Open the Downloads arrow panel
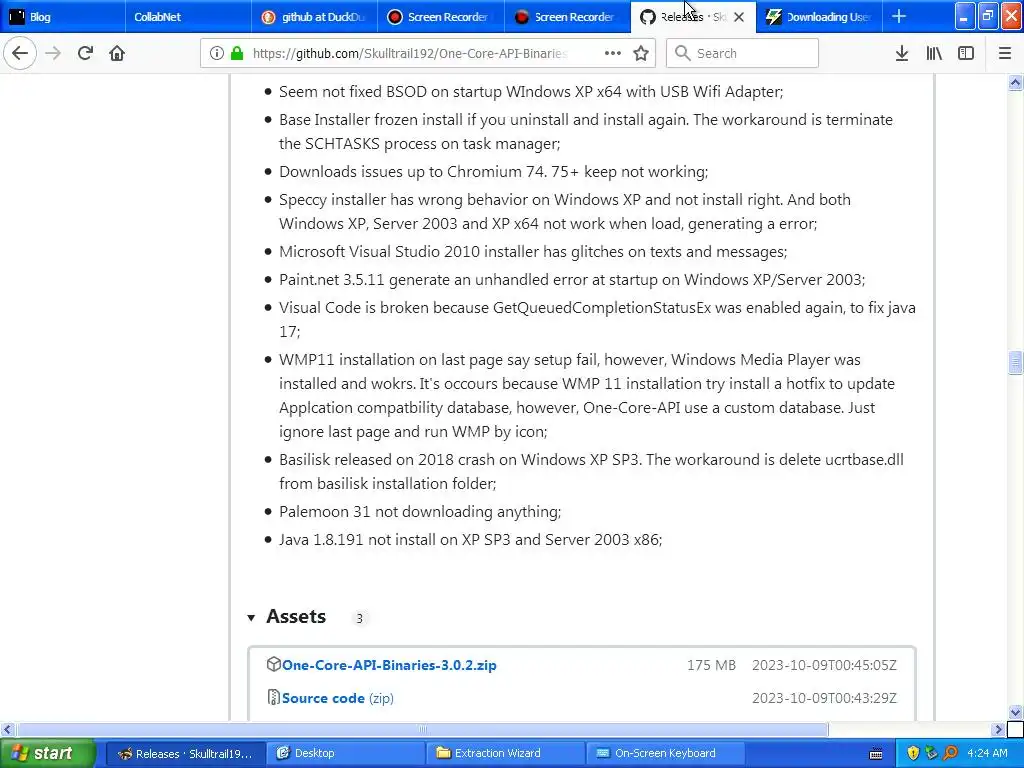Viewport: 1024px width, 768px height. [902, 53]
